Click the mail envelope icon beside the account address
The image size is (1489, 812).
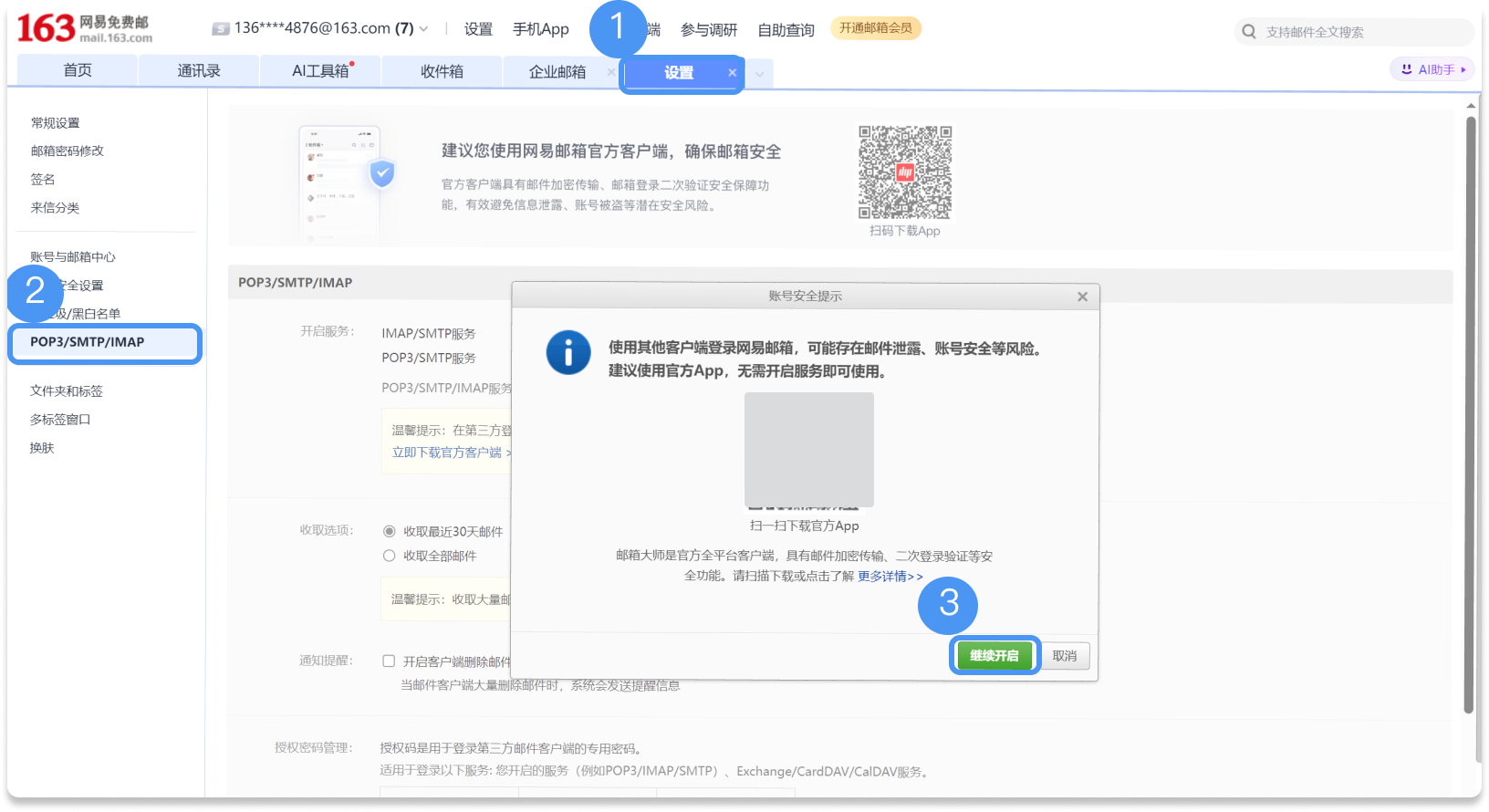point(221,29)
